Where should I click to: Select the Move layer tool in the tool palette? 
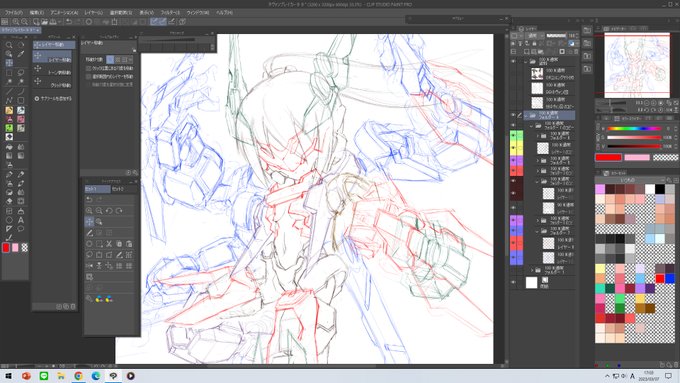point(9,63)
